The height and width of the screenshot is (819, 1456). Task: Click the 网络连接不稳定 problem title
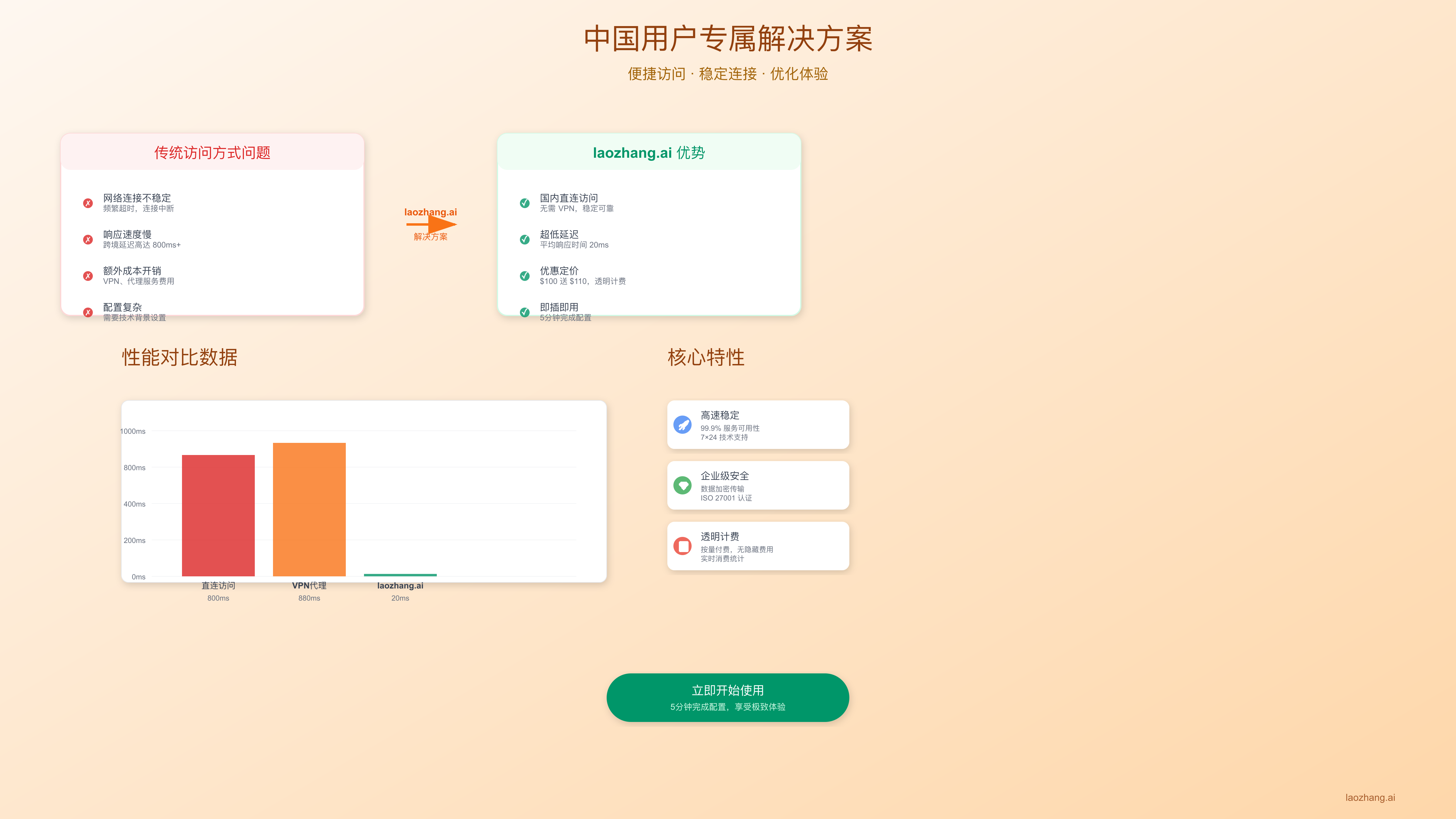tap(137, 198)
